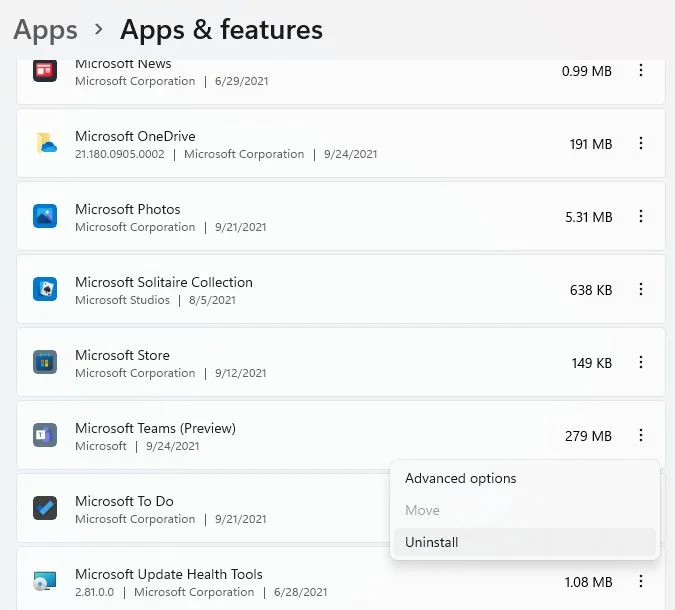Select the Move entry in the menu
This screenshot has width=675, height=610.
525,510
